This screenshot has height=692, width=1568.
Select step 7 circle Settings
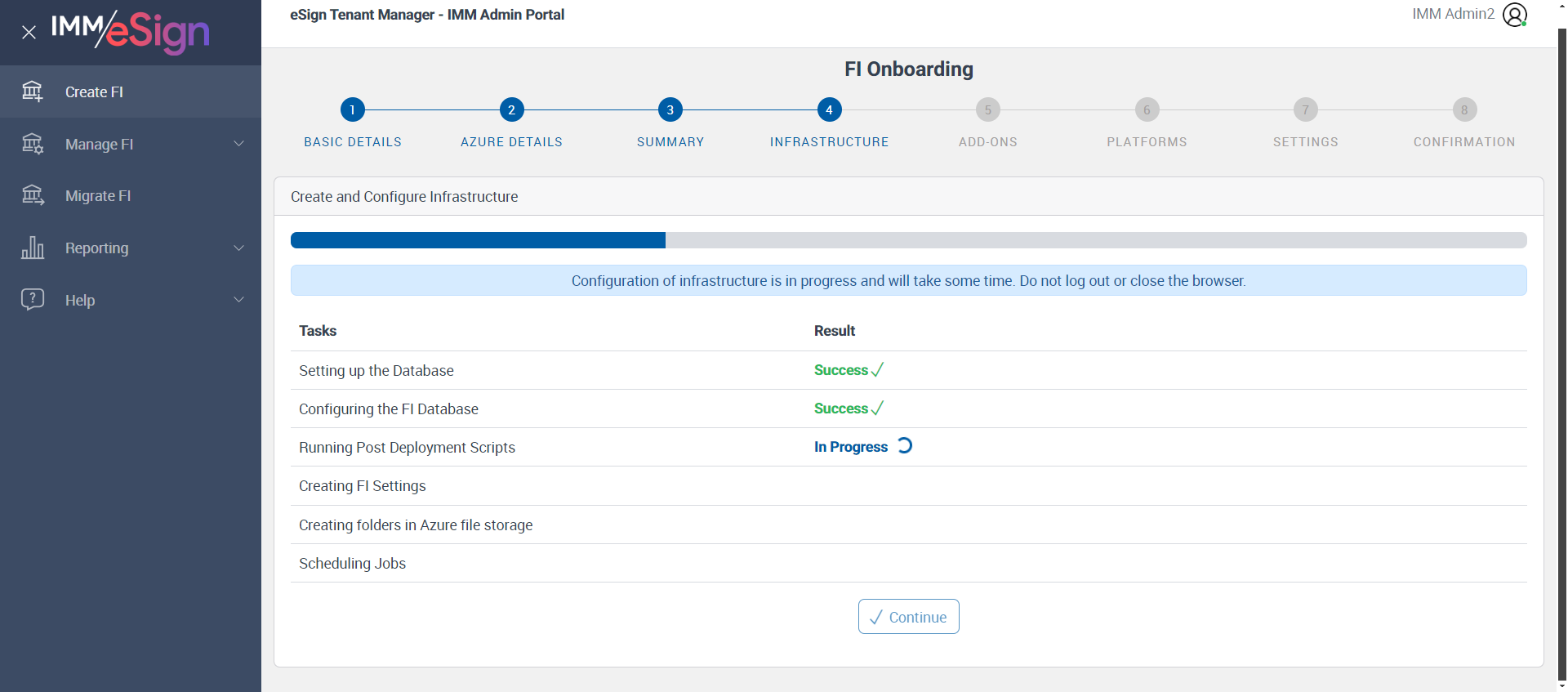[1306, 109]
